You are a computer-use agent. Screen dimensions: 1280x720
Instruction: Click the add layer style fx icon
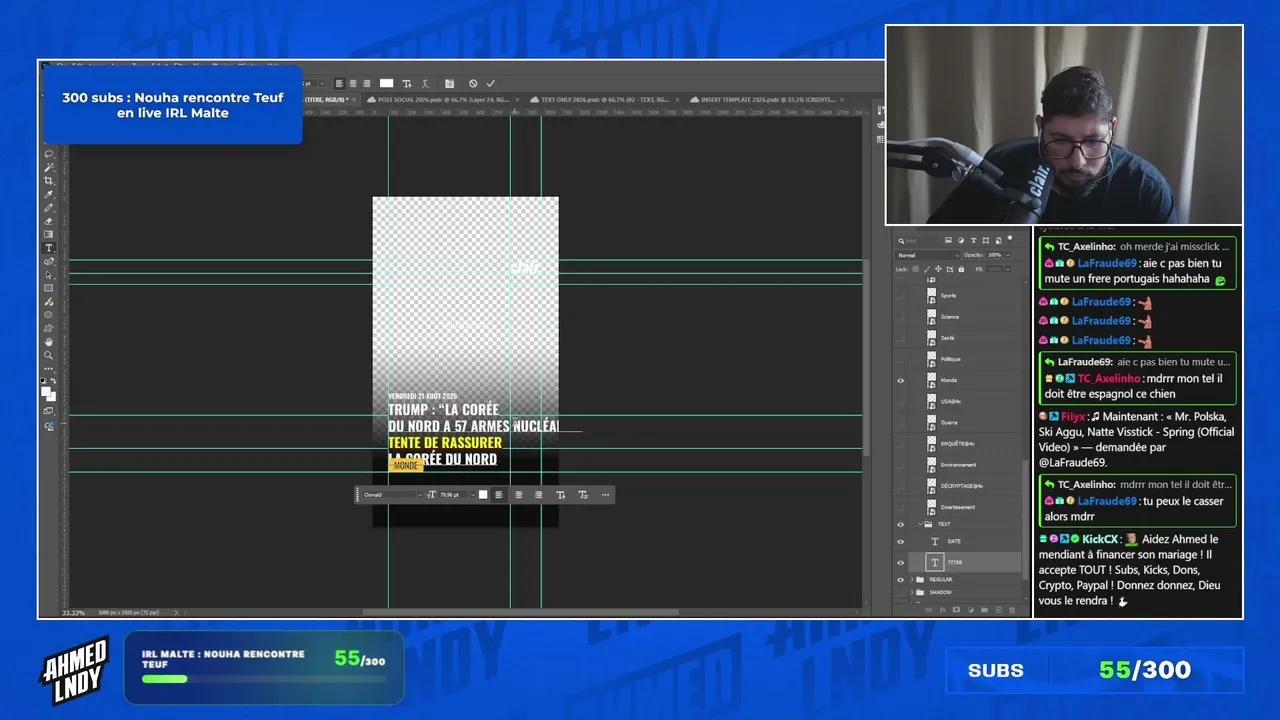[942, 609]
